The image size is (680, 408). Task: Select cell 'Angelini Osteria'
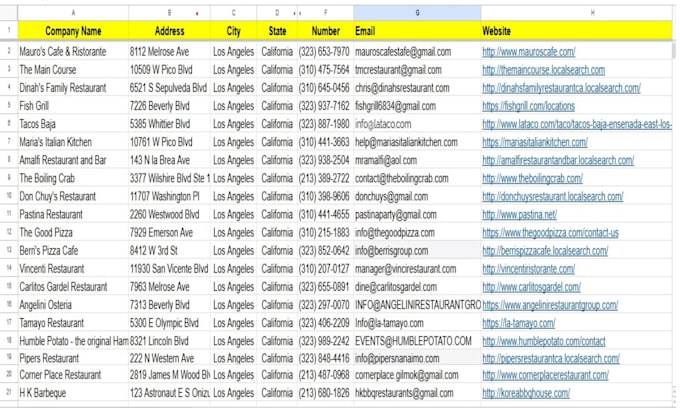pos(73,305)
